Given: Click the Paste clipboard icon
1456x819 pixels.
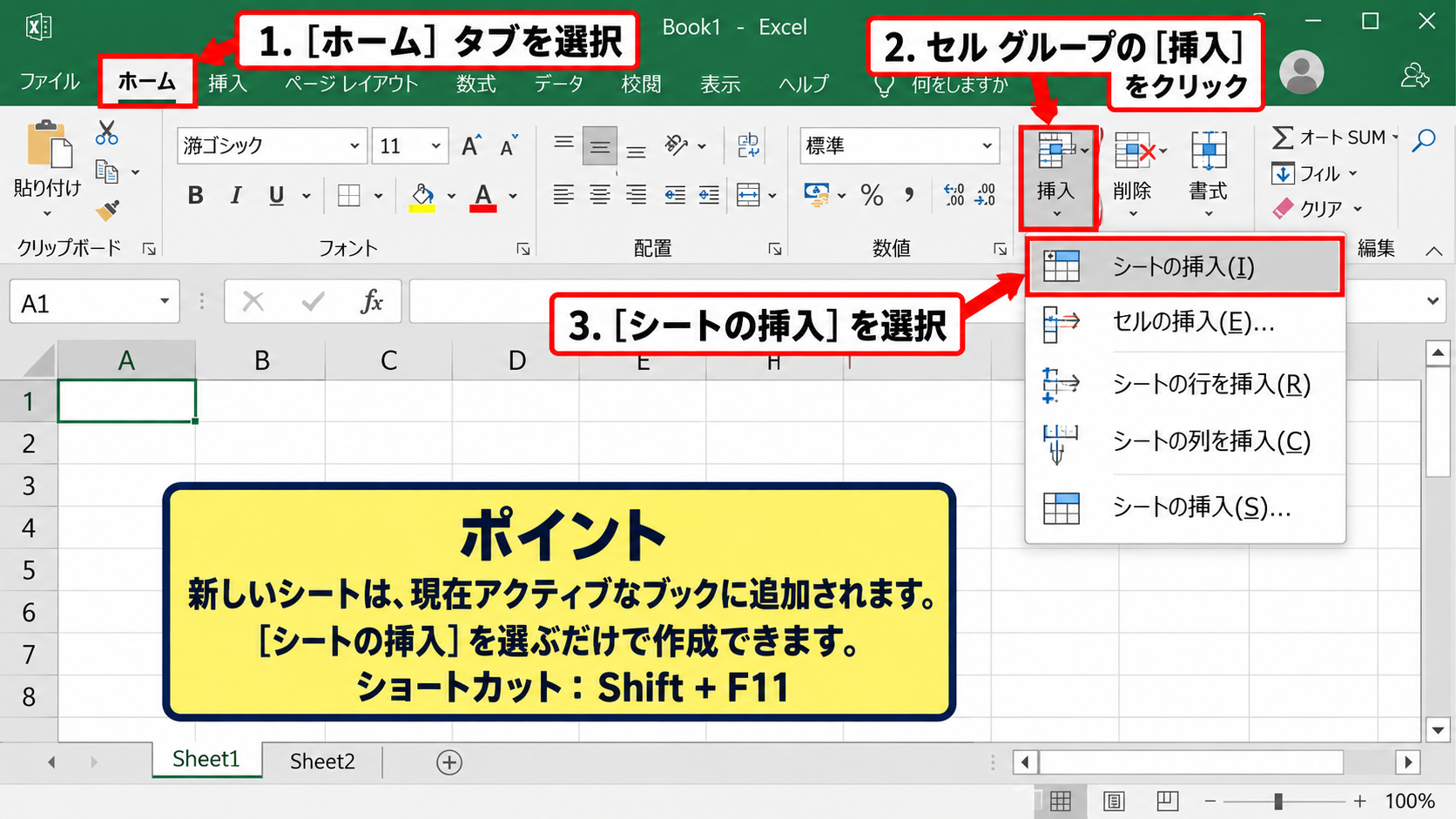Looking at the screenshot, I should 49,144.
